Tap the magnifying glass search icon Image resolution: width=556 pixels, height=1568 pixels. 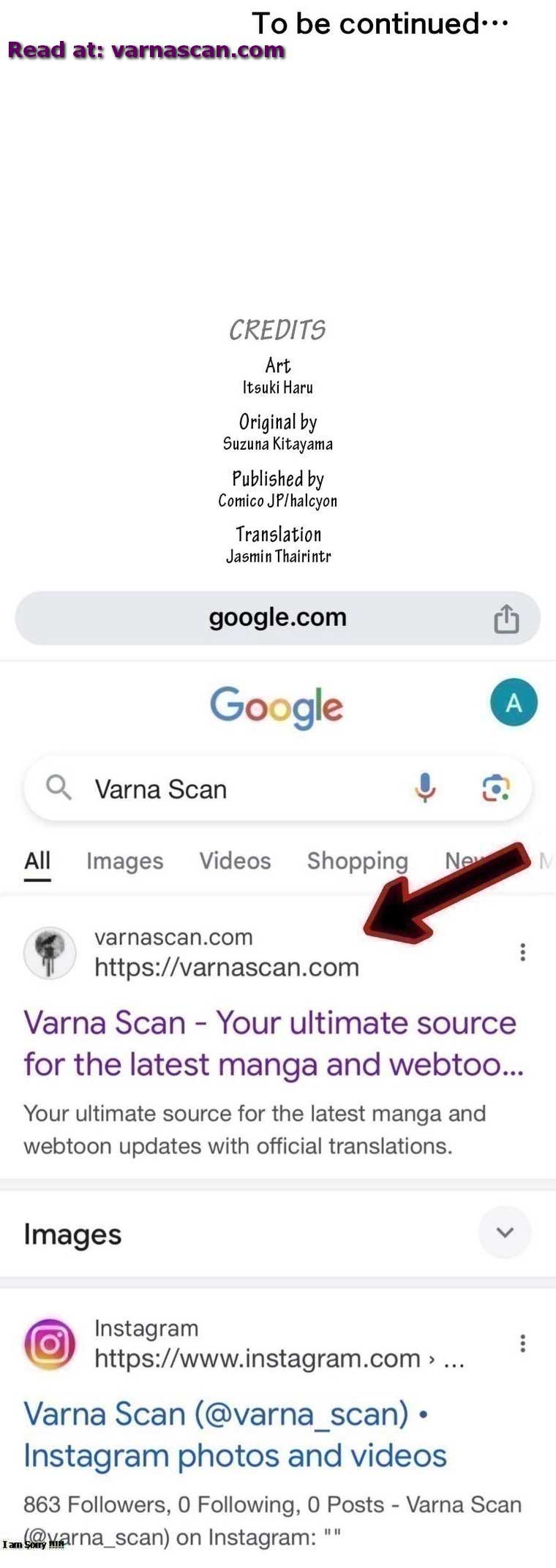pyautogui.click(x=59, y=788)
